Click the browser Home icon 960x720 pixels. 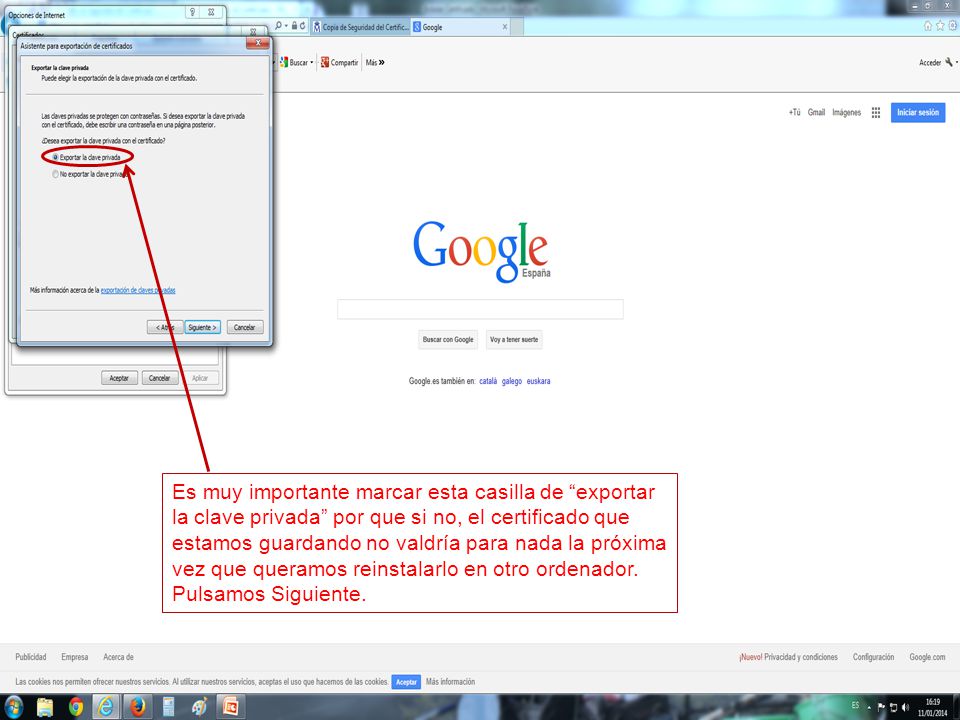tap(928, 26)
